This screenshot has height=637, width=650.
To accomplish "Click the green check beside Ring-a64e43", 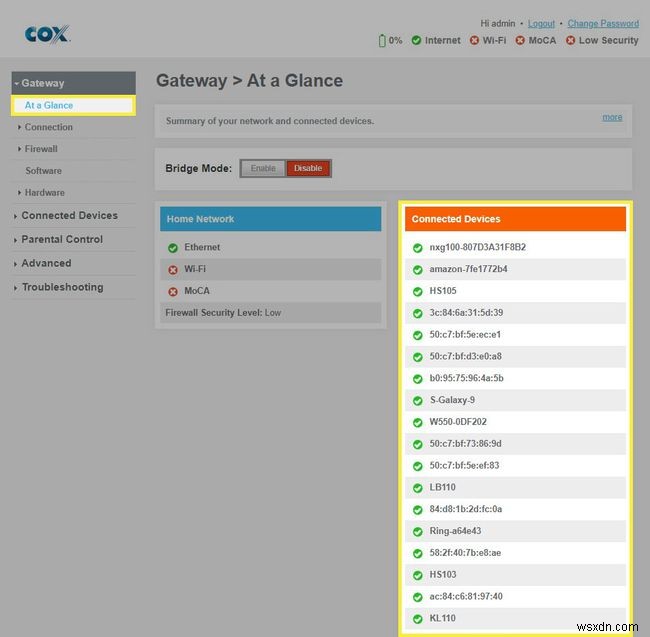I will 417,532.
